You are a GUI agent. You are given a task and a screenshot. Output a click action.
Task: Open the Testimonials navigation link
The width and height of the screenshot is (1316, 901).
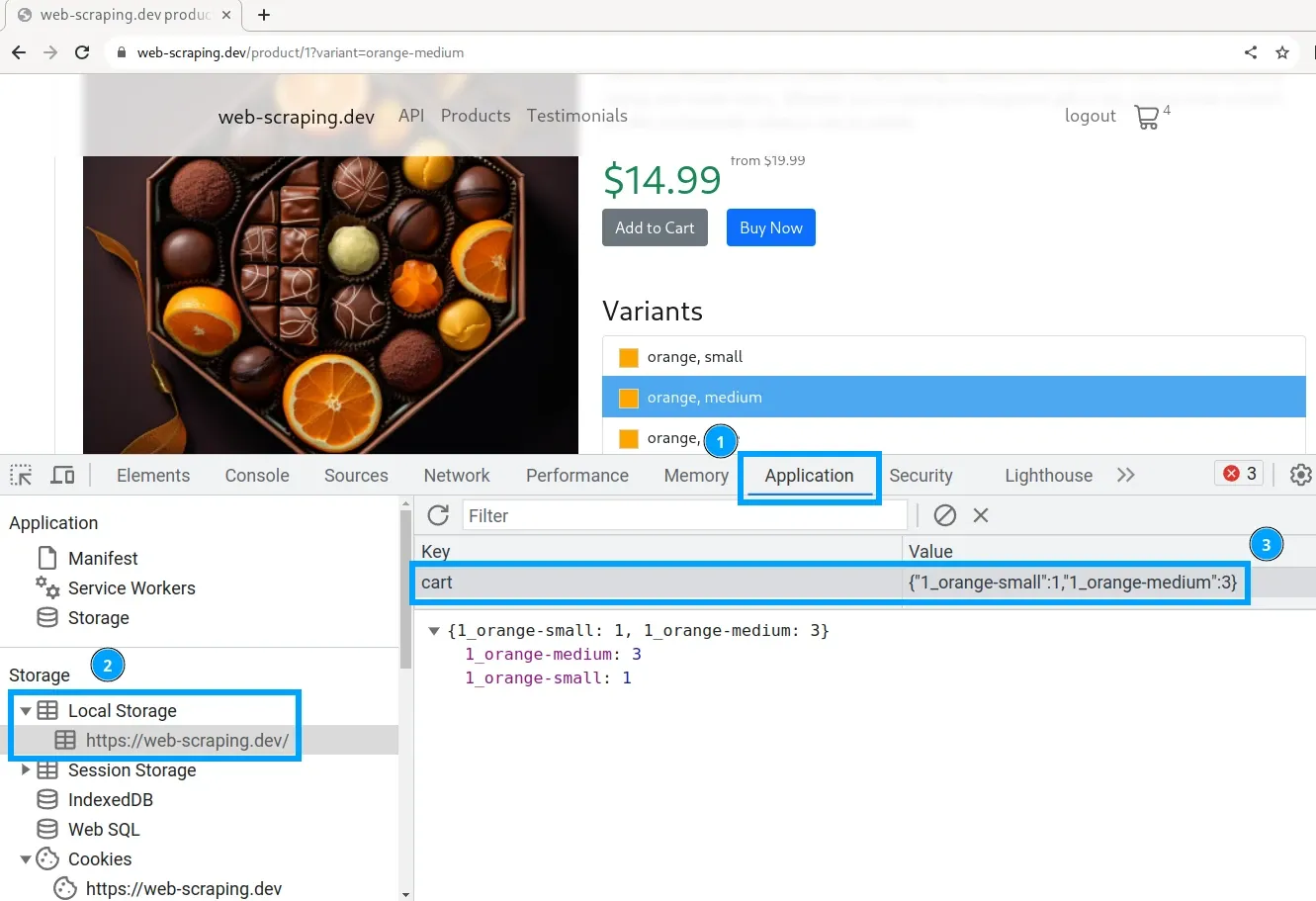coord(576,116)
